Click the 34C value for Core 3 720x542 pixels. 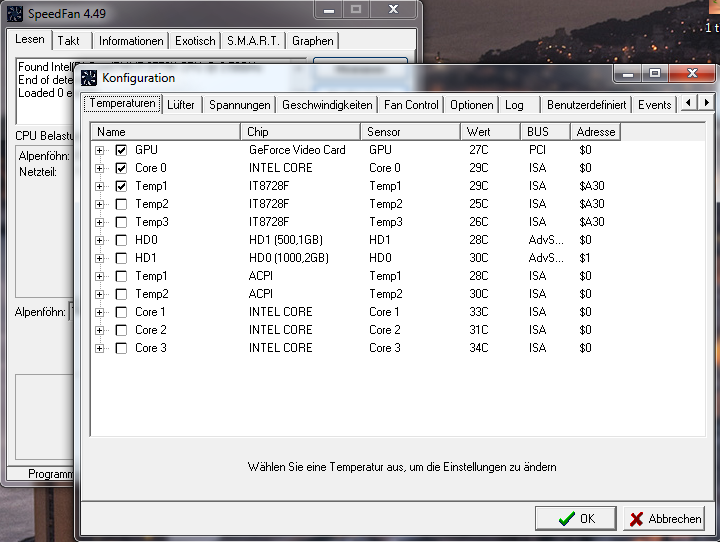coord(478,348)
